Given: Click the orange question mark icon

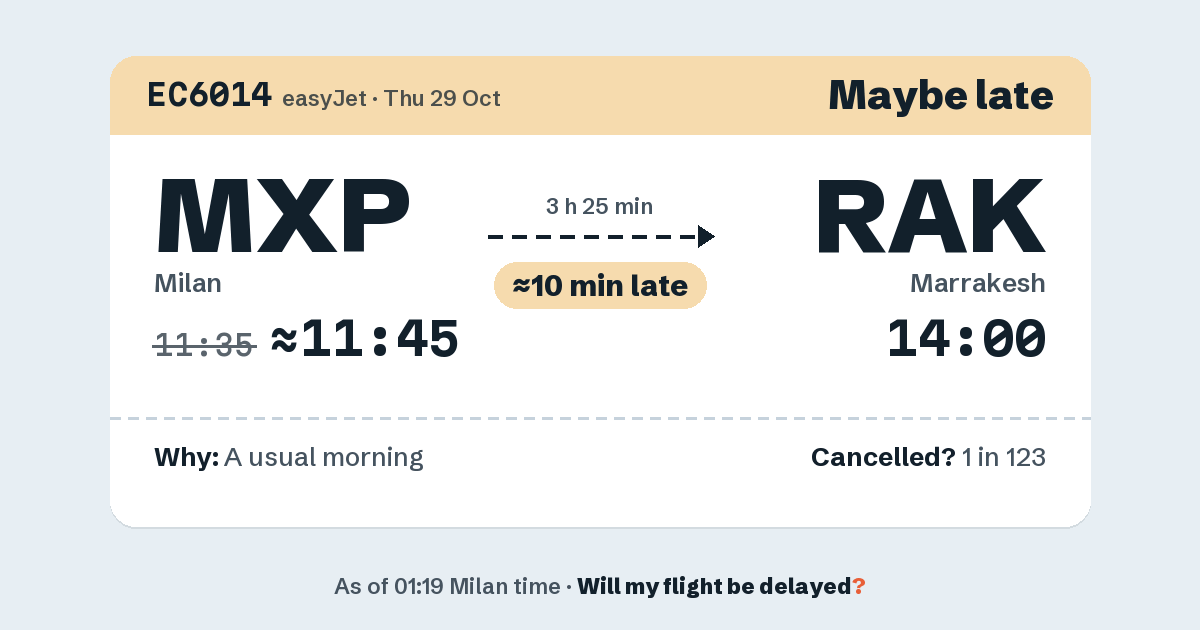Looking at the screenshot, I should tap(858, 587).
